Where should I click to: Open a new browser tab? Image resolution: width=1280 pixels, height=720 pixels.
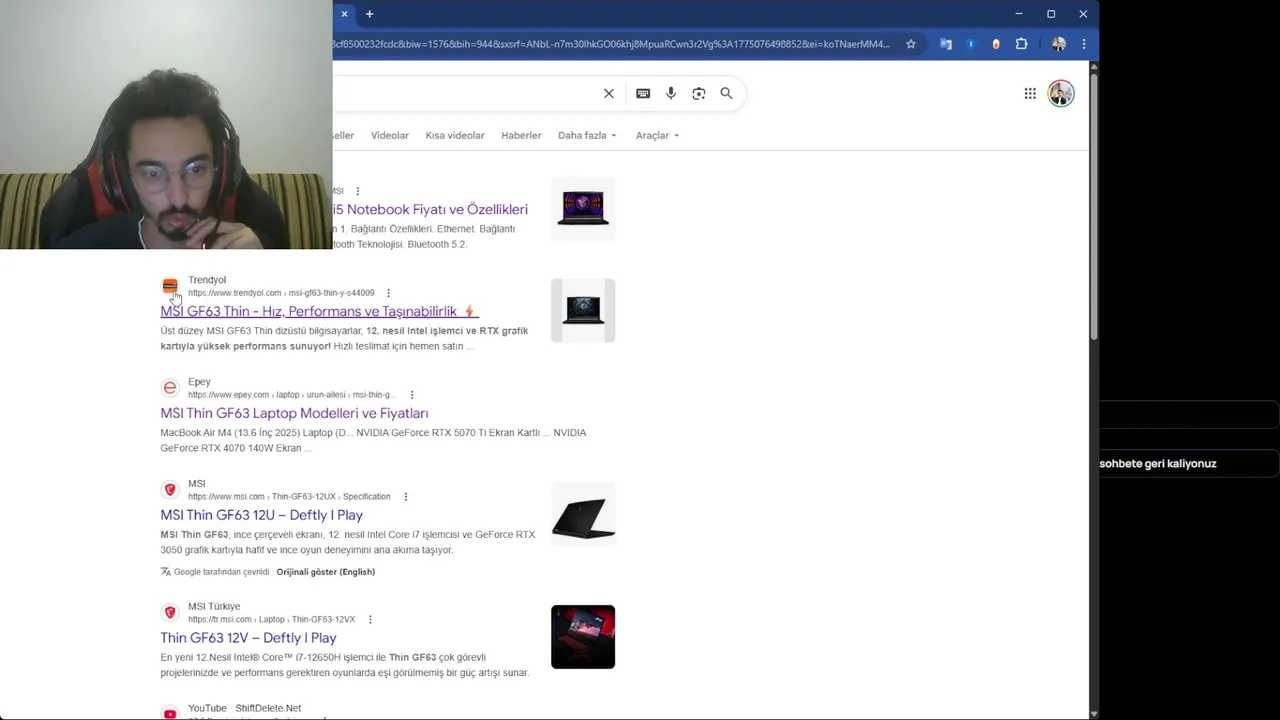point(369,14)
